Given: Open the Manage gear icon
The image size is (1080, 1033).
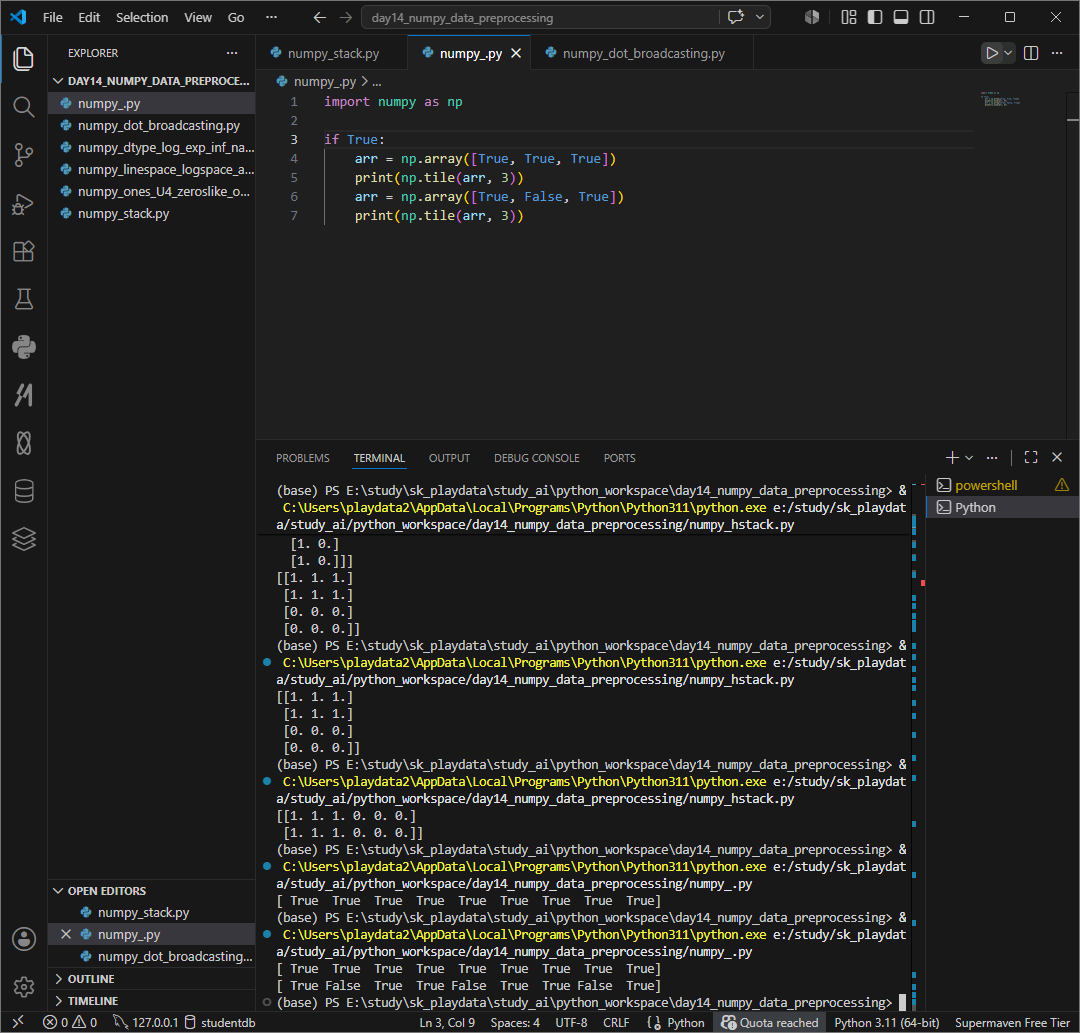Looking at the screenshot, I should click(x=23, y=987).
